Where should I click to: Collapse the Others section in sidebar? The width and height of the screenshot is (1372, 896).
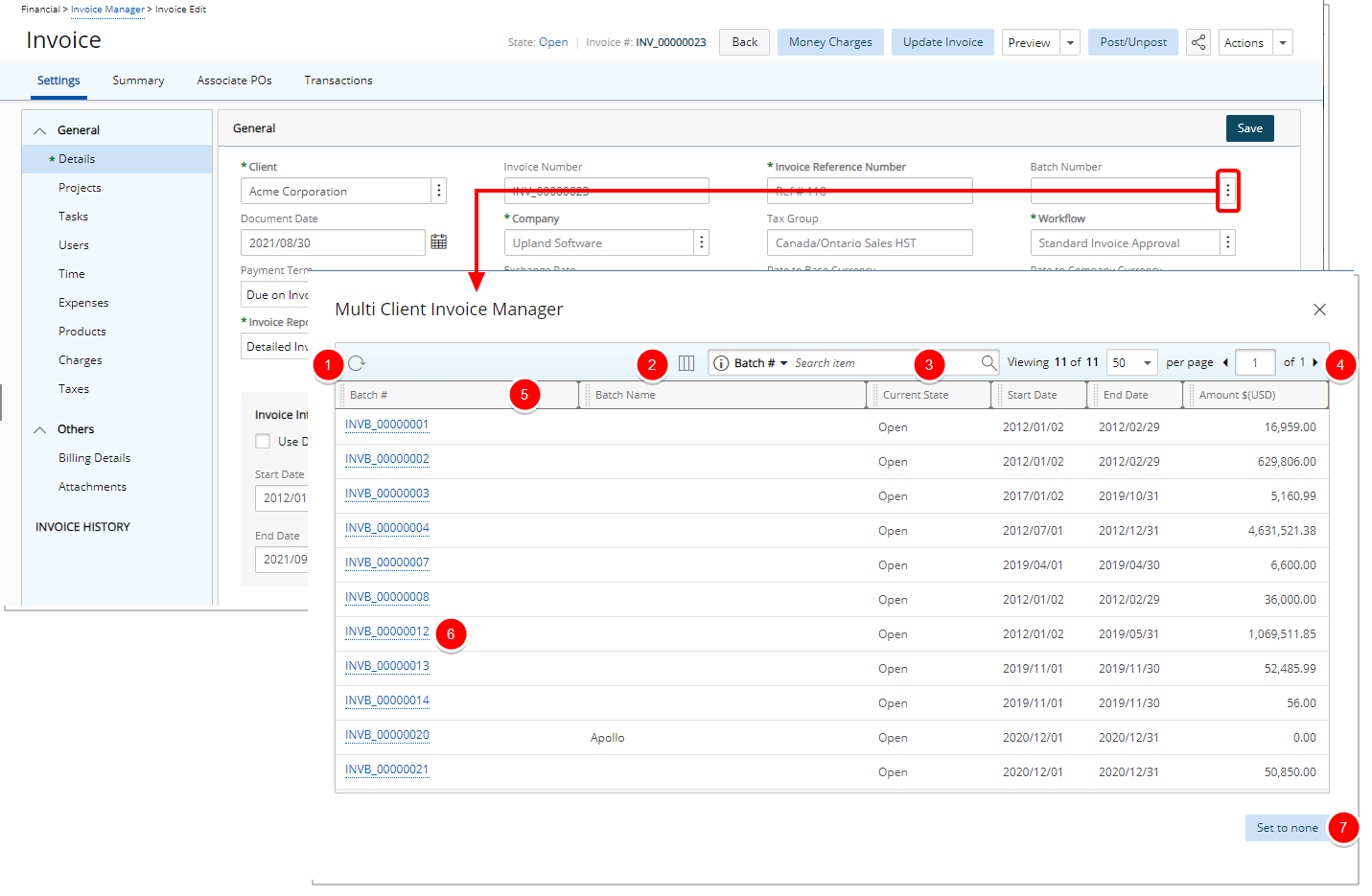(40, 429)
